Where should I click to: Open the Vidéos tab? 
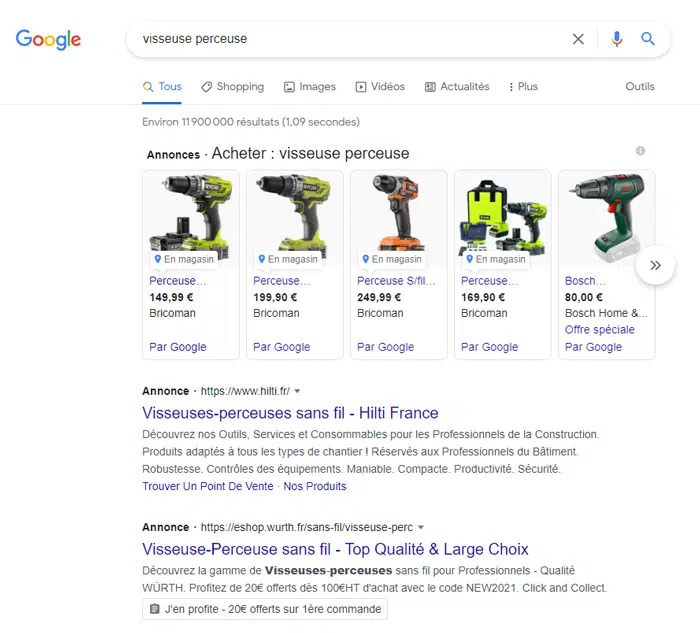tap(380, 87)
